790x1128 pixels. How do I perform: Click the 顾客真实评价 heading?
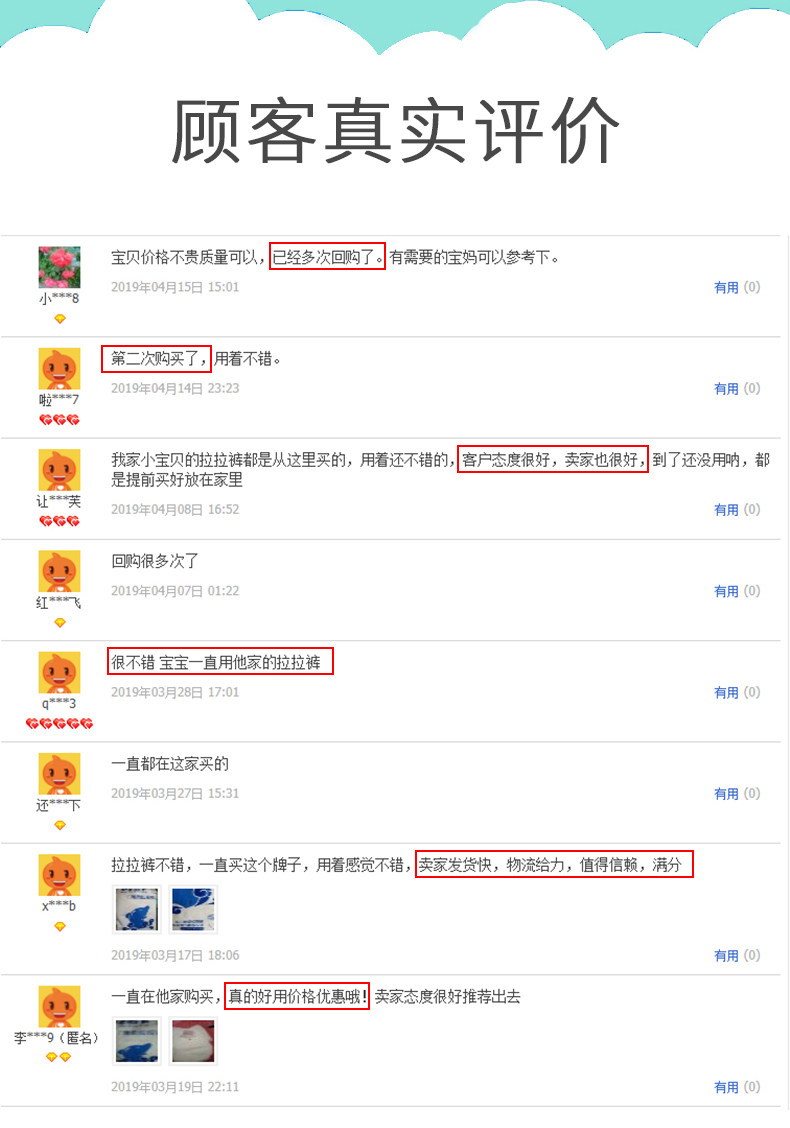(395, 132)
